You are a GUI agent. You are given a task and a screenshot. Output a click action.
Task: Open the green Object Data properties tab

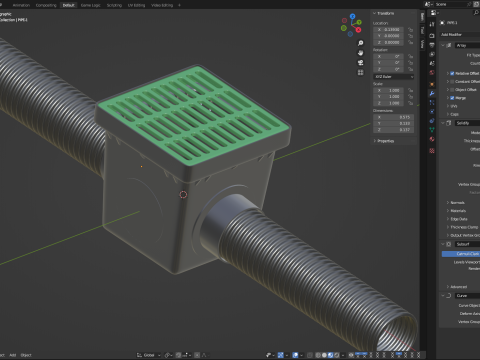[x=432, y=130]
